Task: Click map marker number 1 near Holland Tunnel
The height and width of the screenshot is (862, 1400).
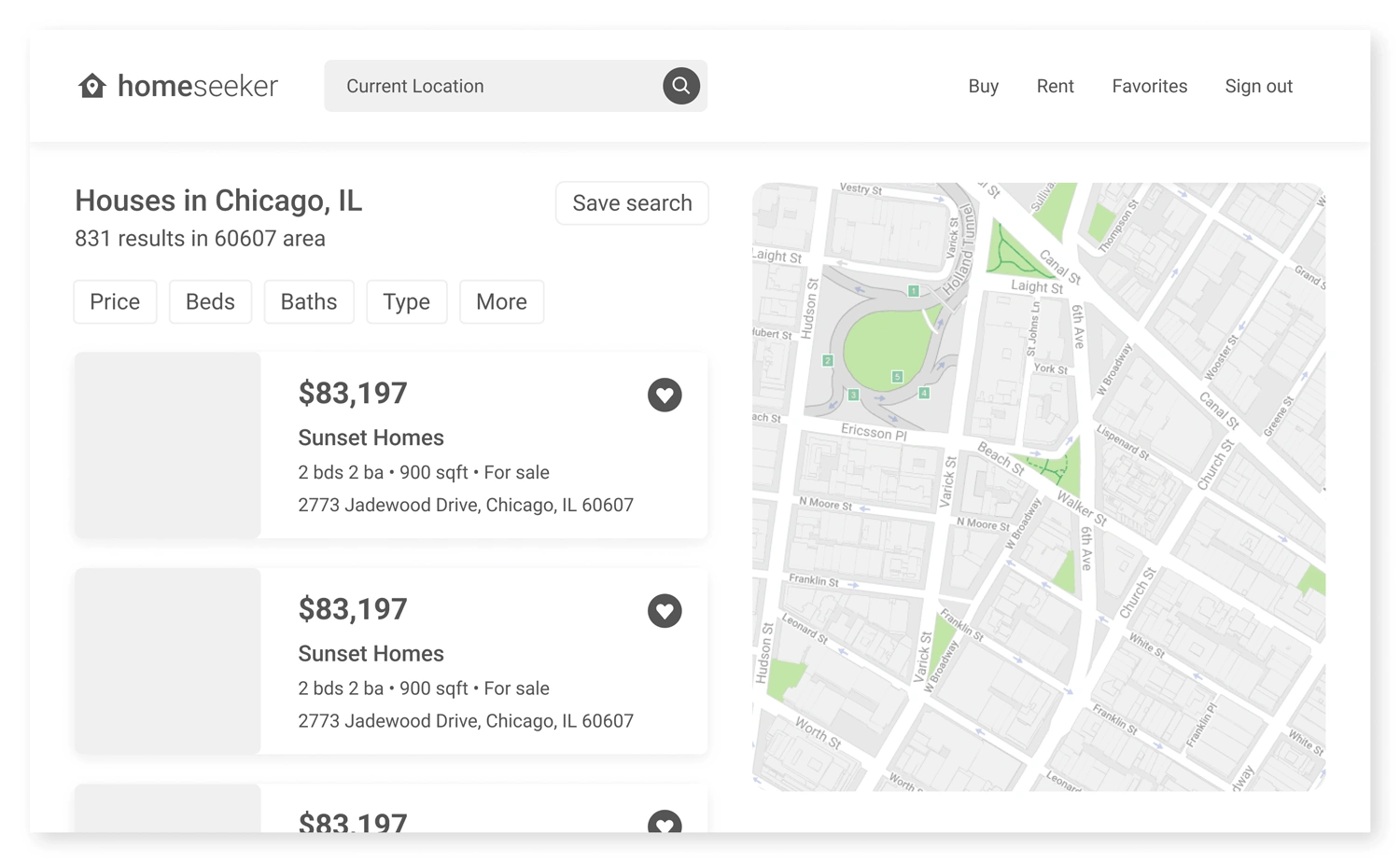Action: [x=914, y=291]
